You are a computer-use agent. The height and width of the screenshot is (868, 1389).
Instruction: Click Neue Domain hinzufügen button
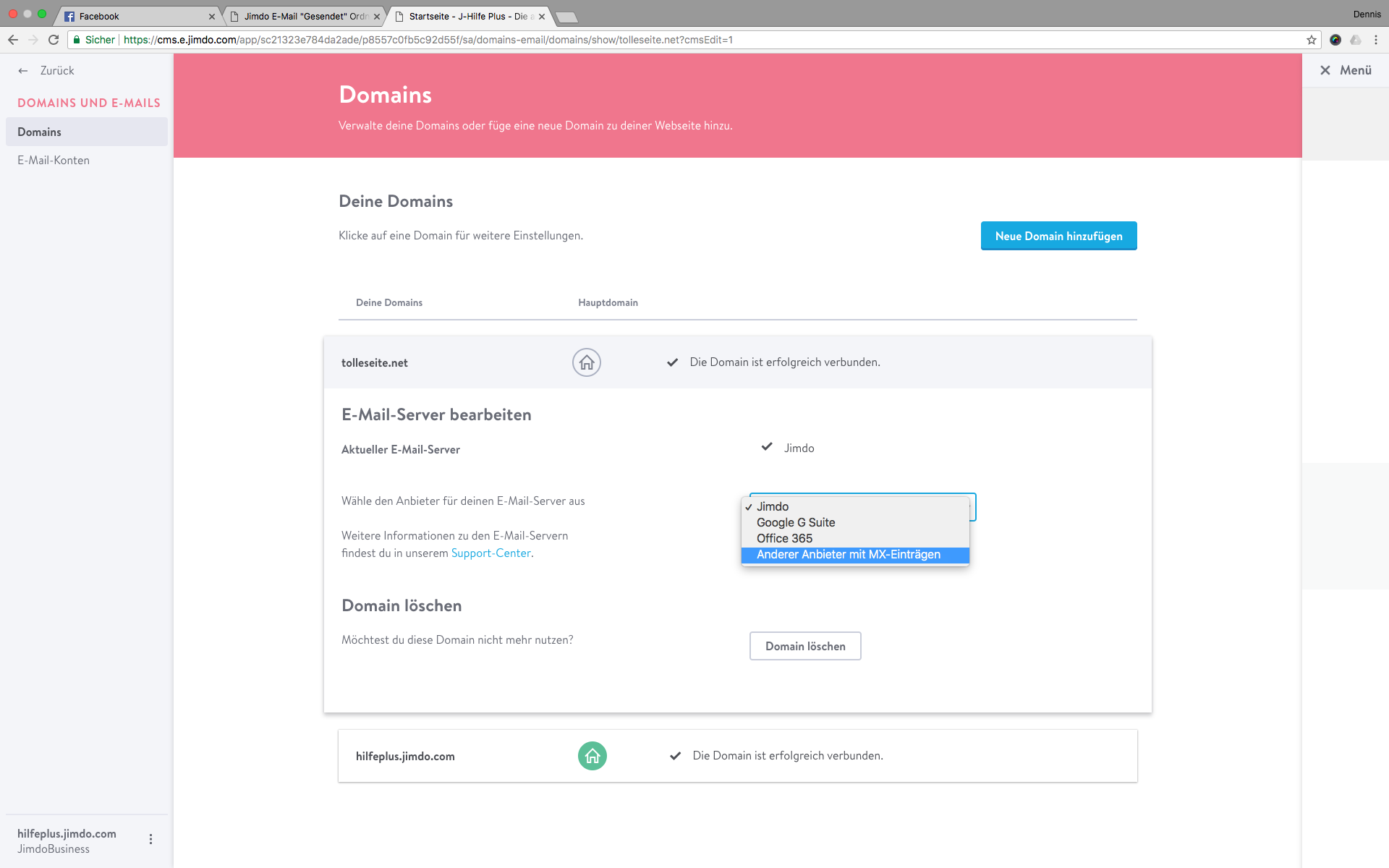[x=1059, y=236]
